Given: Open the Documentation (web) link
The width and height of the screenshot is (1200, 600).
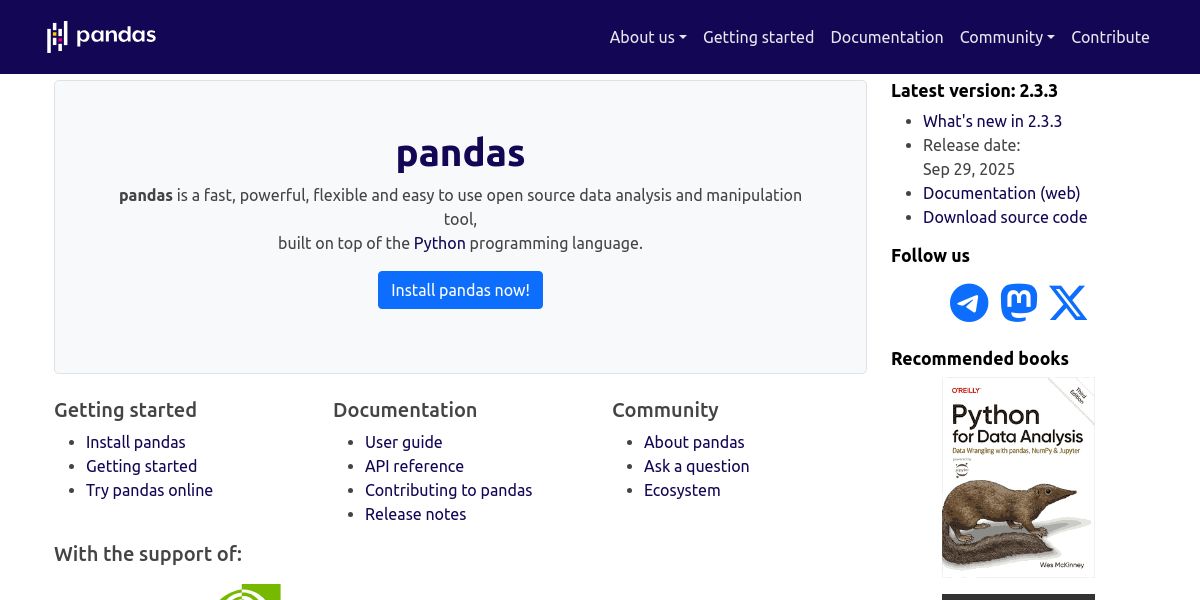Looking at the screenshot, I should point(1001,193).
